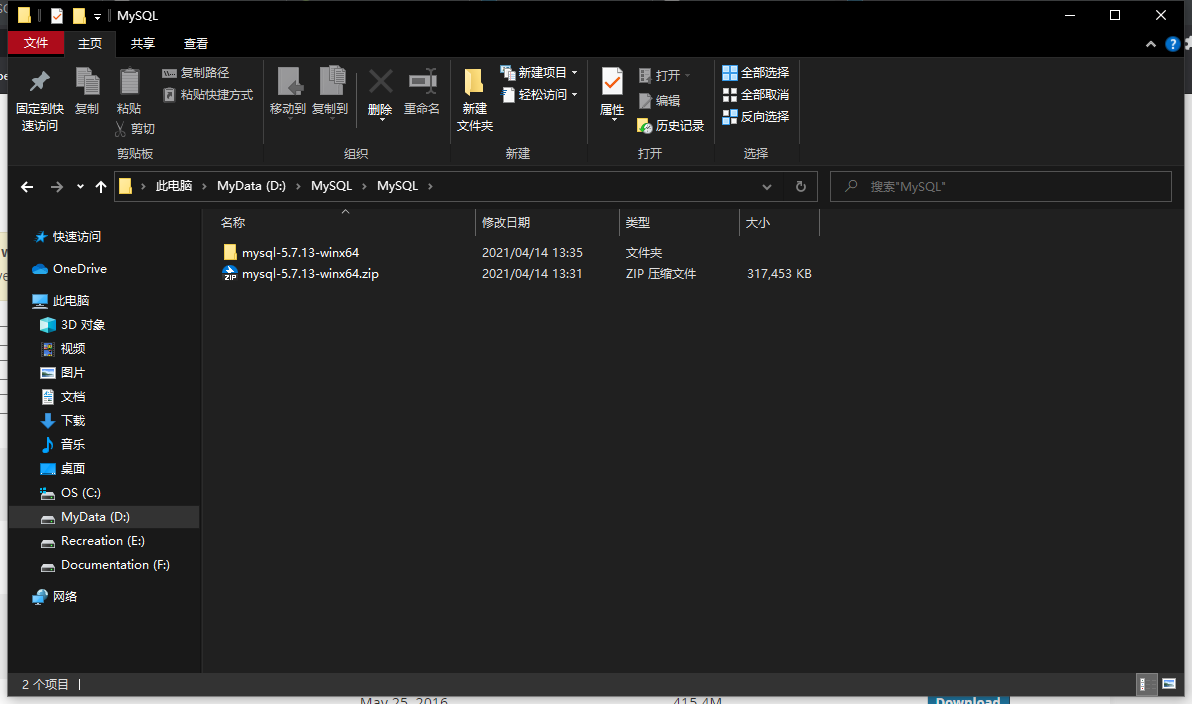The image size is (1192, 704).
Task: Click the search MySQL input box
Action: pos(1000,186)
